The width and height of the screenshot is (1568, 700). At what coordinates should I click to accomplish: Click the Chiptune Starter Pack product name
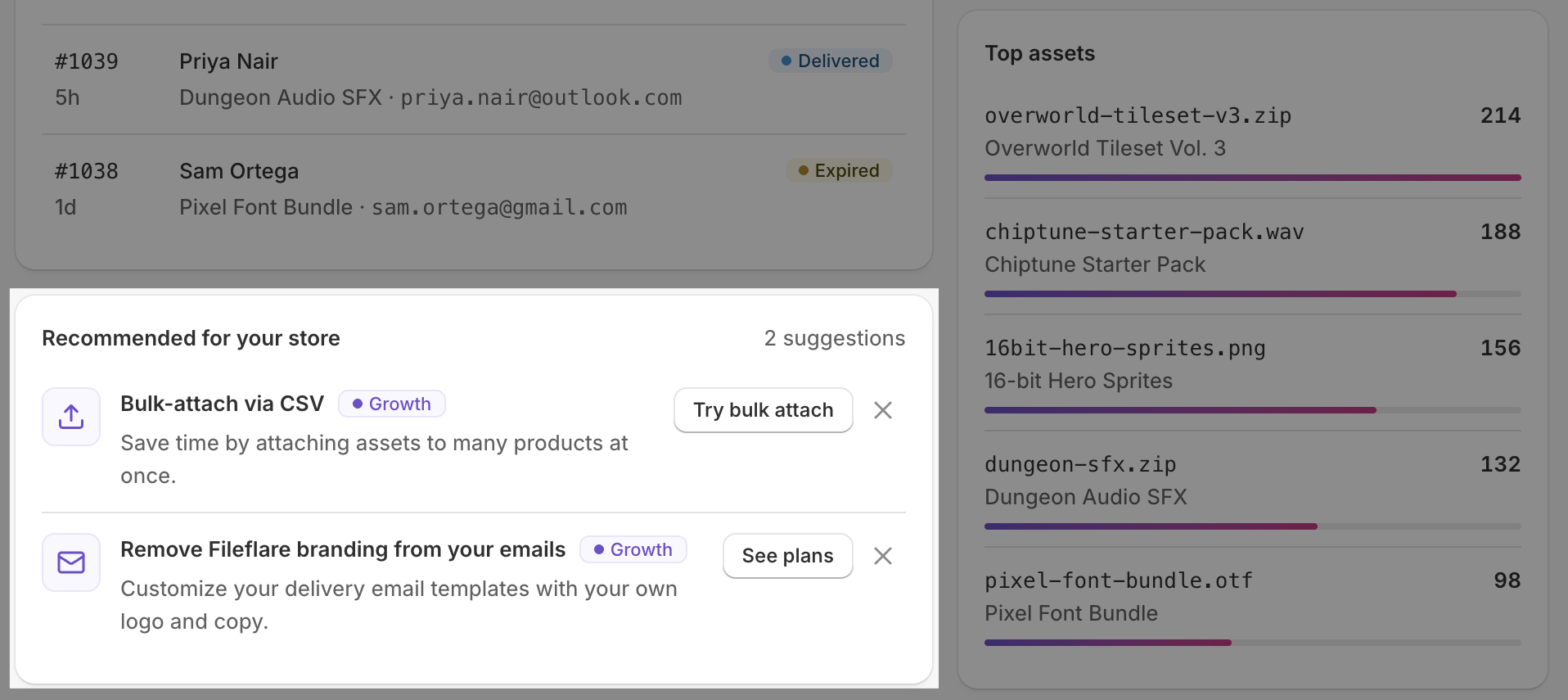(1095, 264)
